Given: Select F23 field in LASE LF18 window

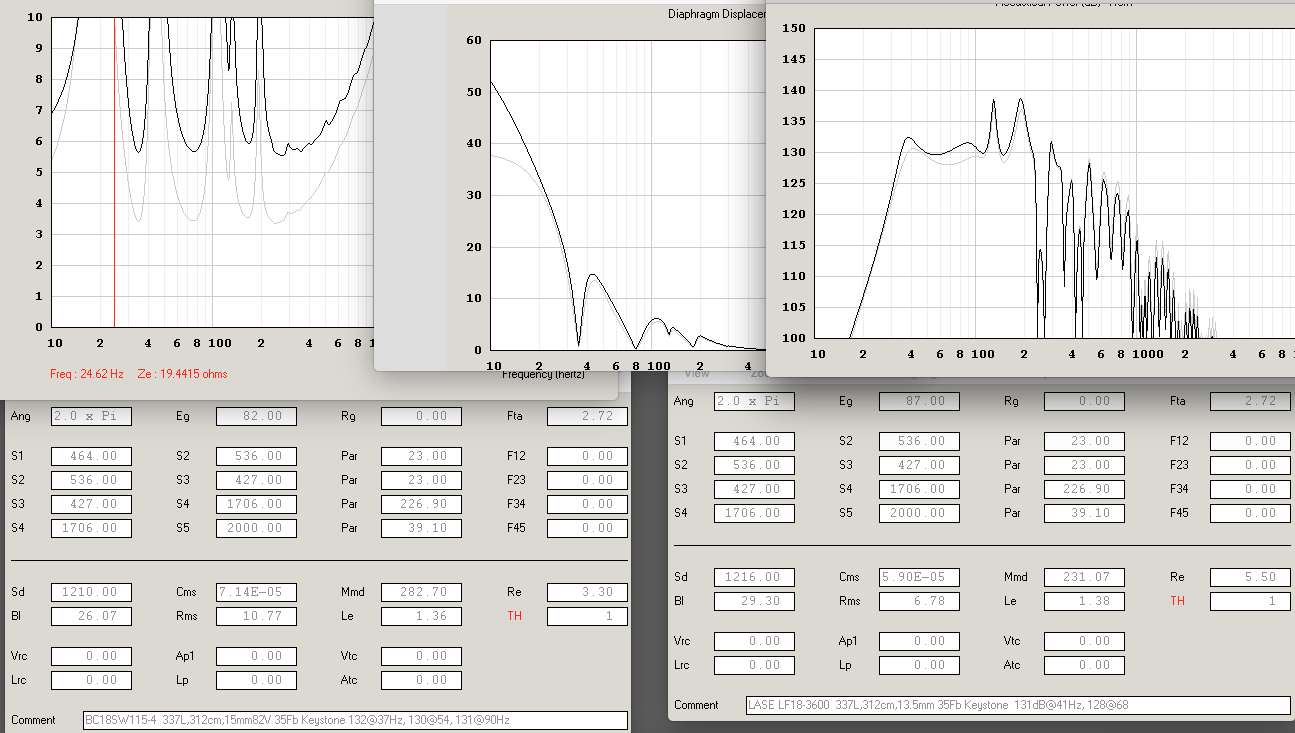Looking at the screenshot, I should pyautogui.click(x=1250, y=465).
